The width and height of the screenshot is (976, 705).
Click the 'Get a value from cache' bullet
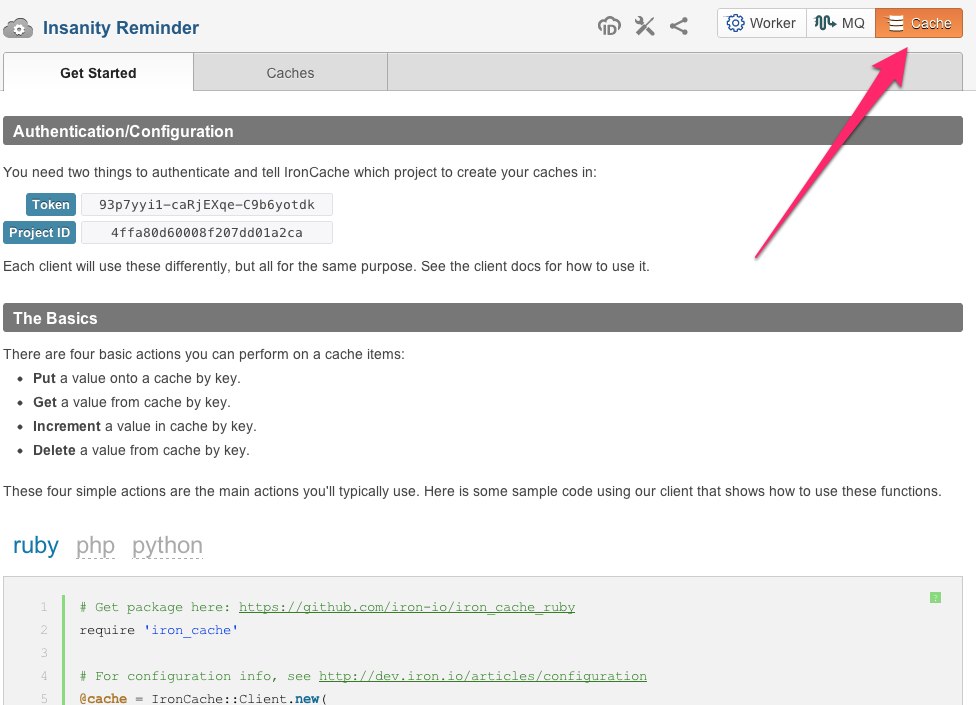point(131,403)
